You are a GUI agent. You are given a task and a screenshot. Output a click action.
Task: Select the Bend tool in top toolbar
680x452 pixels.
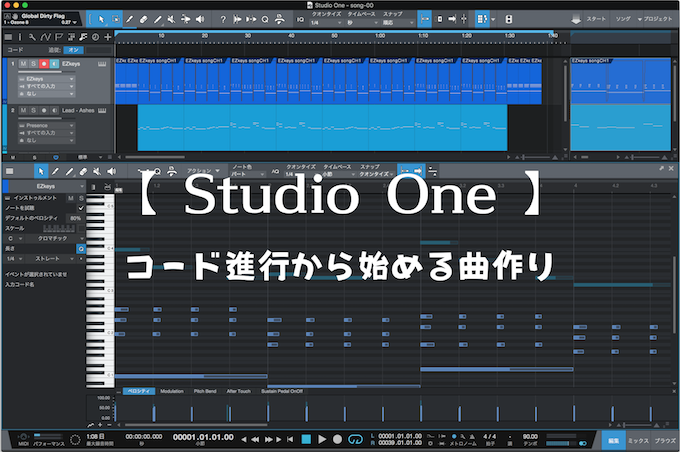click(x=186, y=19)
